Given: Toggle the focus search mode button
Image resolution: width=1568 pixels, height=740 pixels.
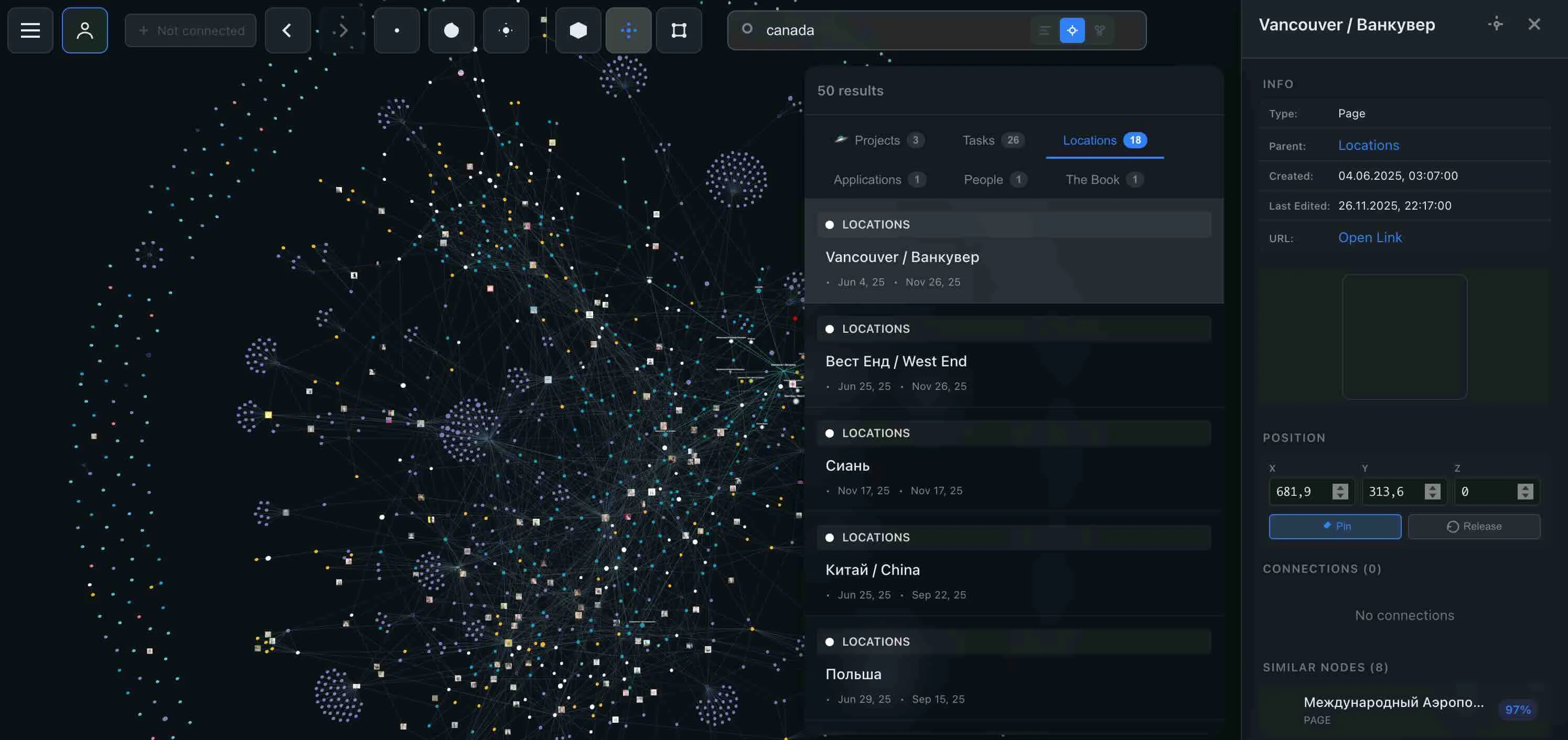Looking at the screenshot, I should point(1072,30).
